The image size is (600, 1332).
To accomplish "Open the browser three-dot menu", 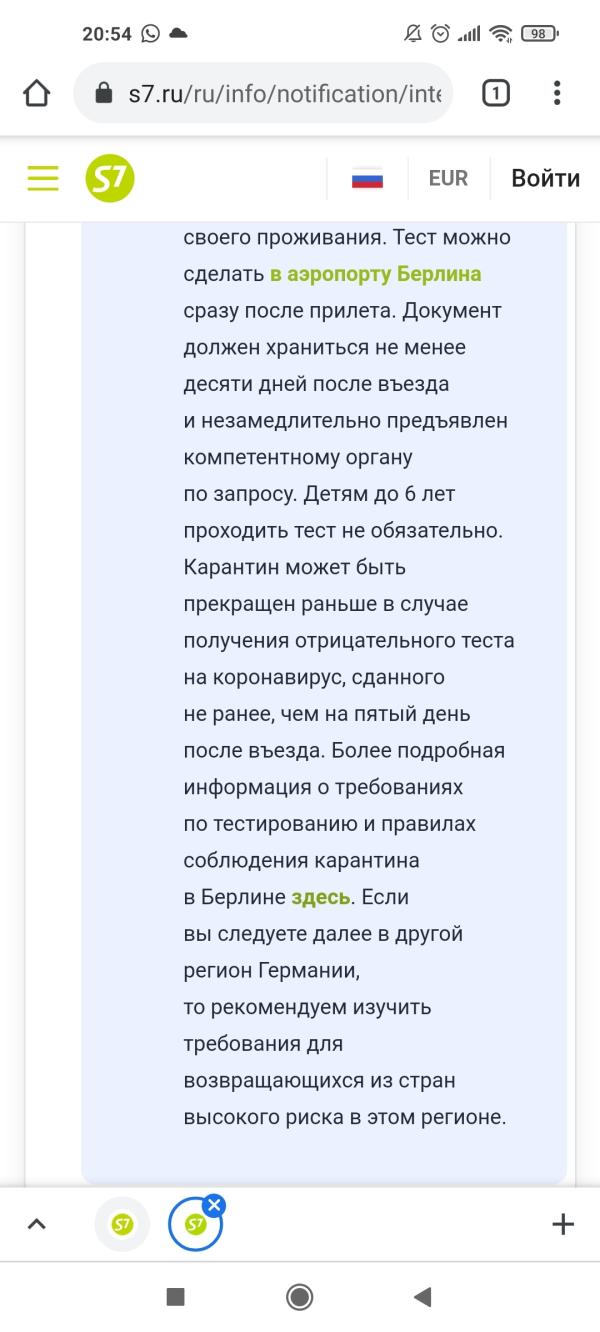I will [x=557, y=94].
